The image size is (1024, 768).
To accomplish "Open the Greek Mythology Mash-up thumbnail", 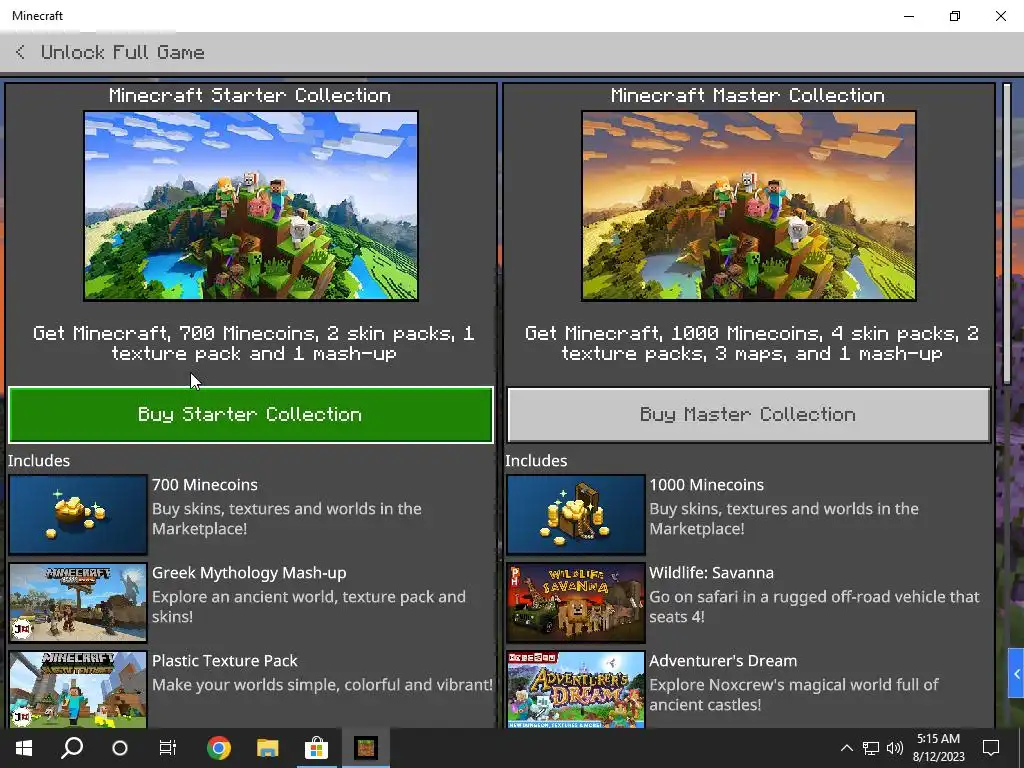I will (78, 603).
